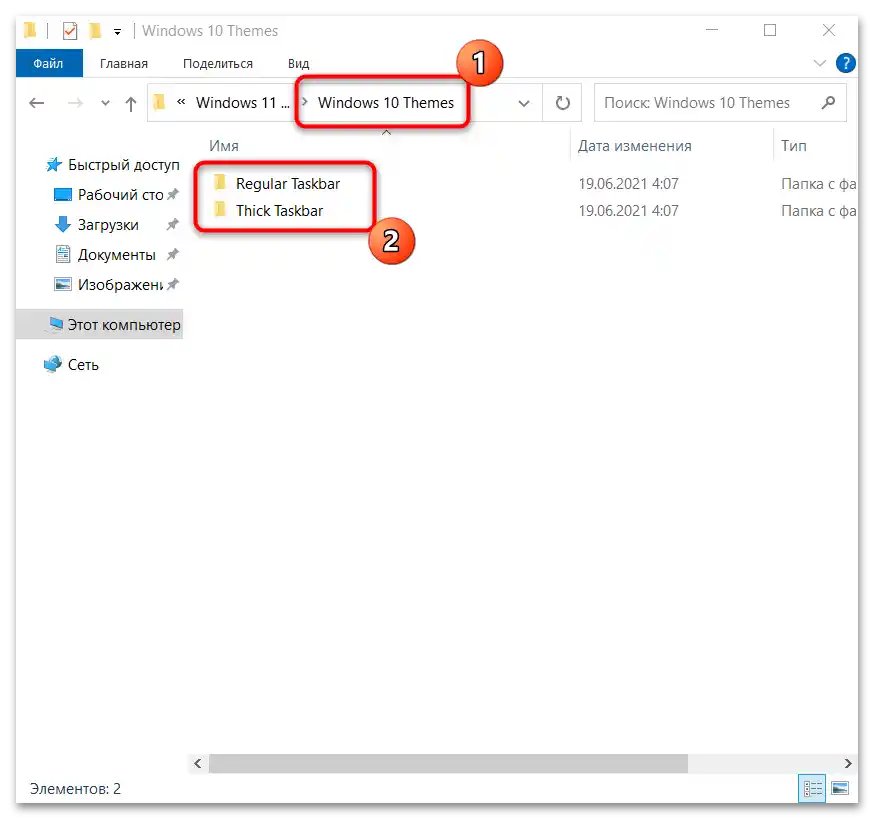
Task: Click the Thick Taskbar folder icon
Action: (220, 210)
